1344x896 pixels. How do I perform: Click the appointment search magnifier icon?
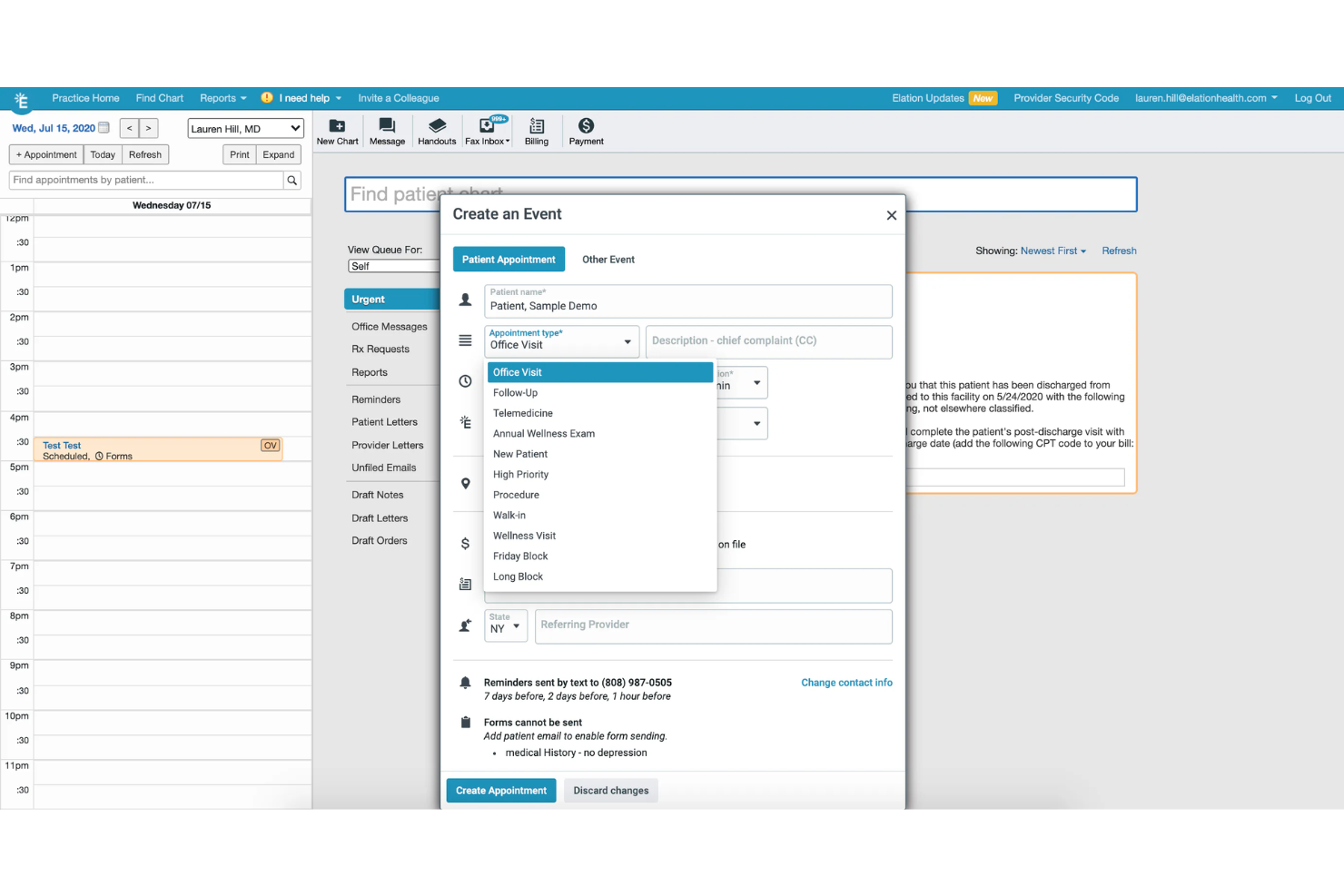(x=292, y=181)
